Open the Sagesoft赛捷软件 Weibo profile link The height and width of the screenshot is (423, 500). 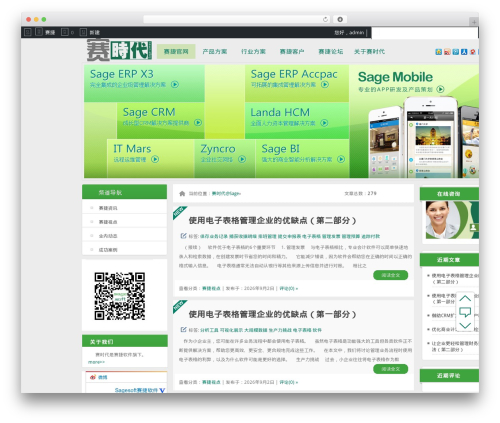(136, 390)
